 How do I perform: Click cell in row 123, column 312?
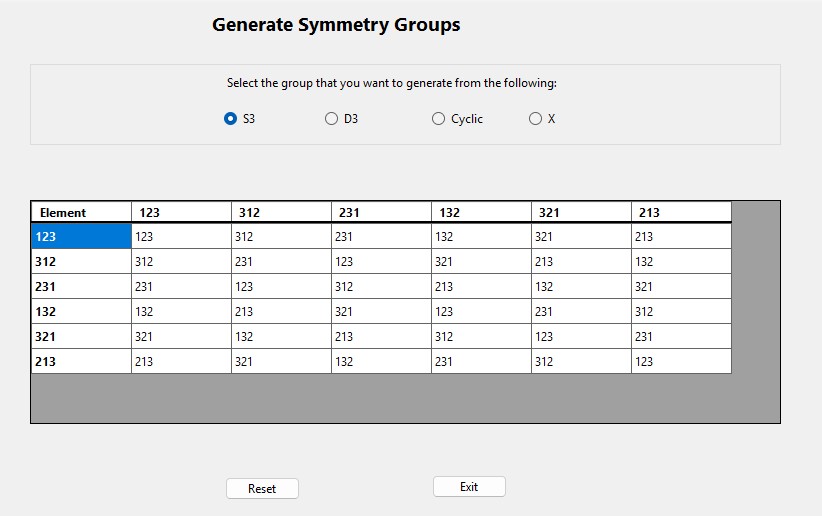pyautogui.click(x=282, y=236)
